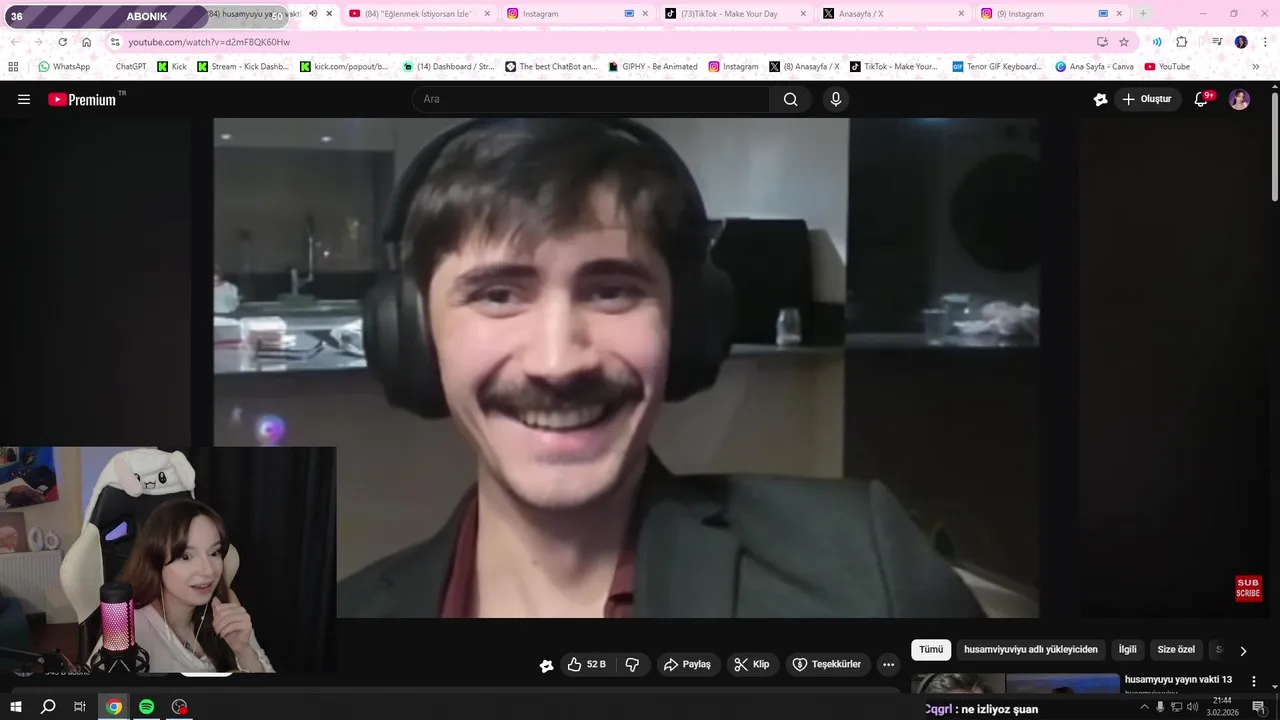Viewport: 1280px width, 720px height.
Task: Open YouTube bookmark
Action: click(1167, 67)
